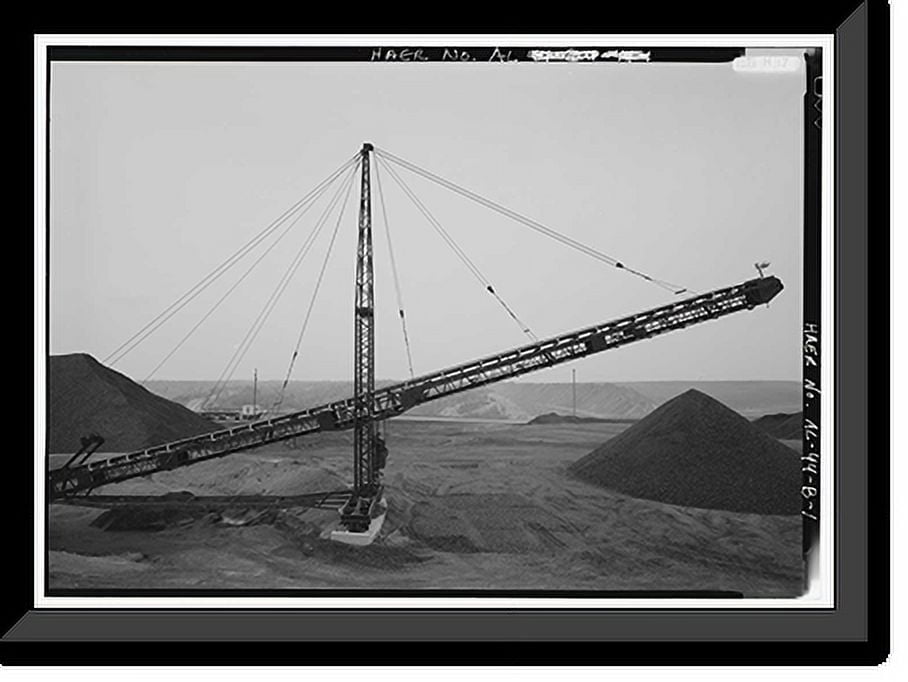Click the small white label in top-right corner
Screen dimensions: 908x682
767,63
